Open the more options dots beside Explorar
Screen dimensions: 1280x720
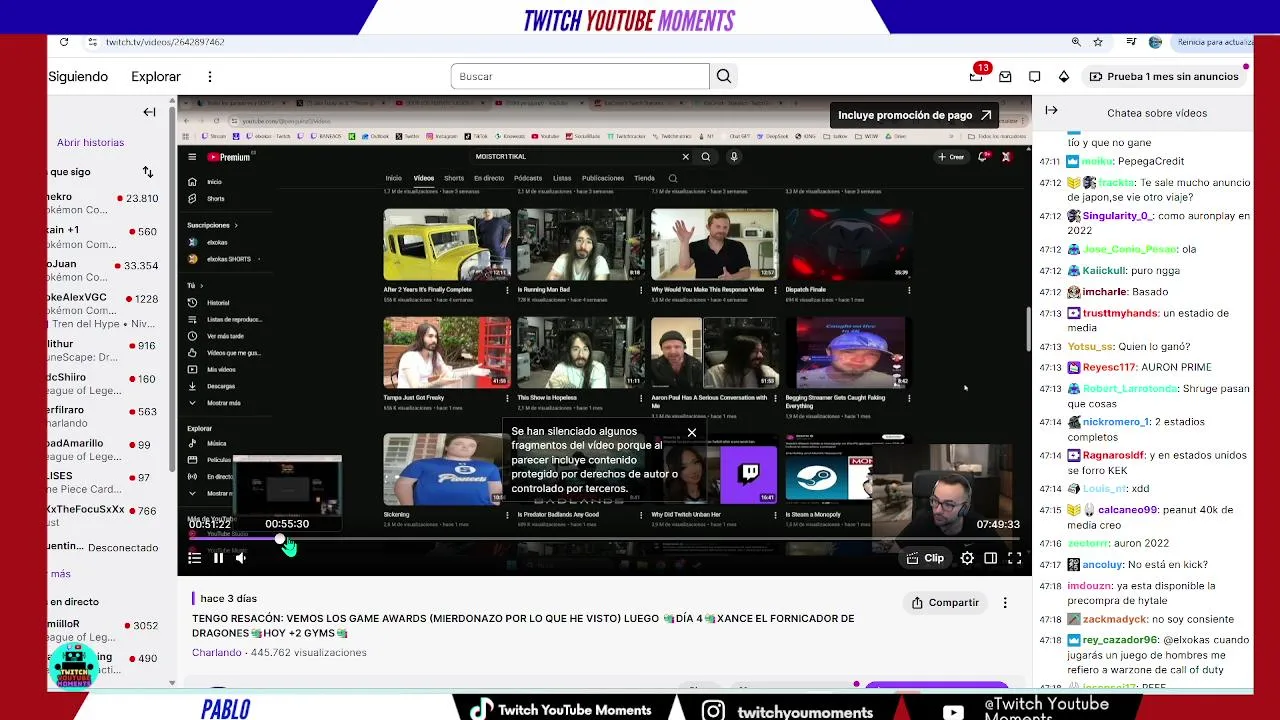[210, 76]
